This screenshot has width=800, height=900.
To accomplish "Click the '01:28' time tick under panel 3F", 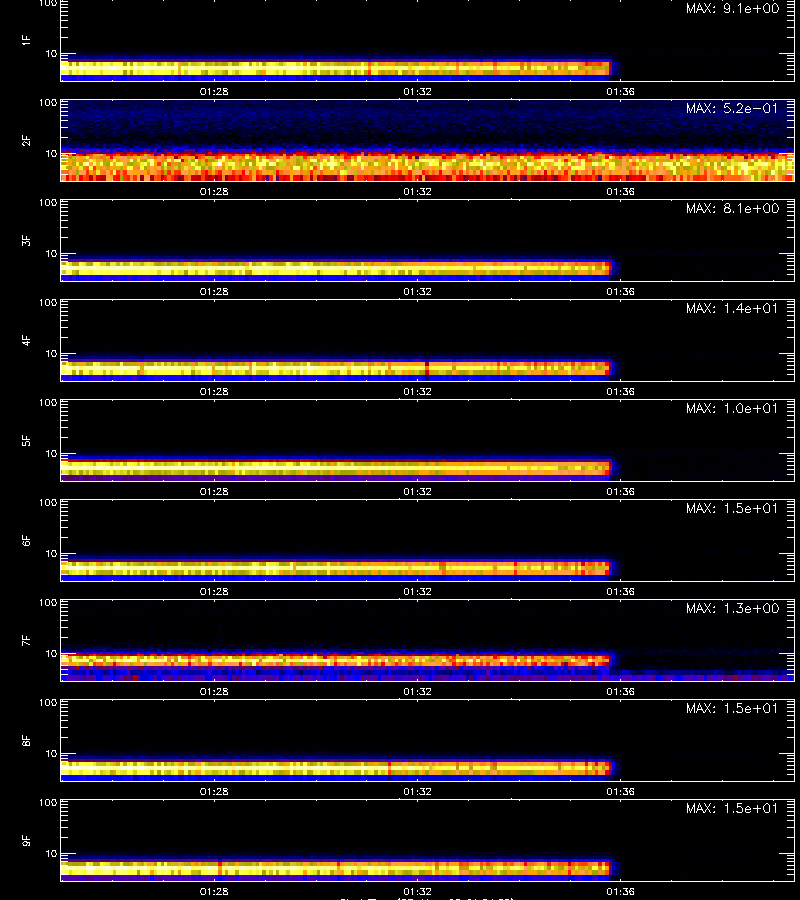I will (214, 292).
